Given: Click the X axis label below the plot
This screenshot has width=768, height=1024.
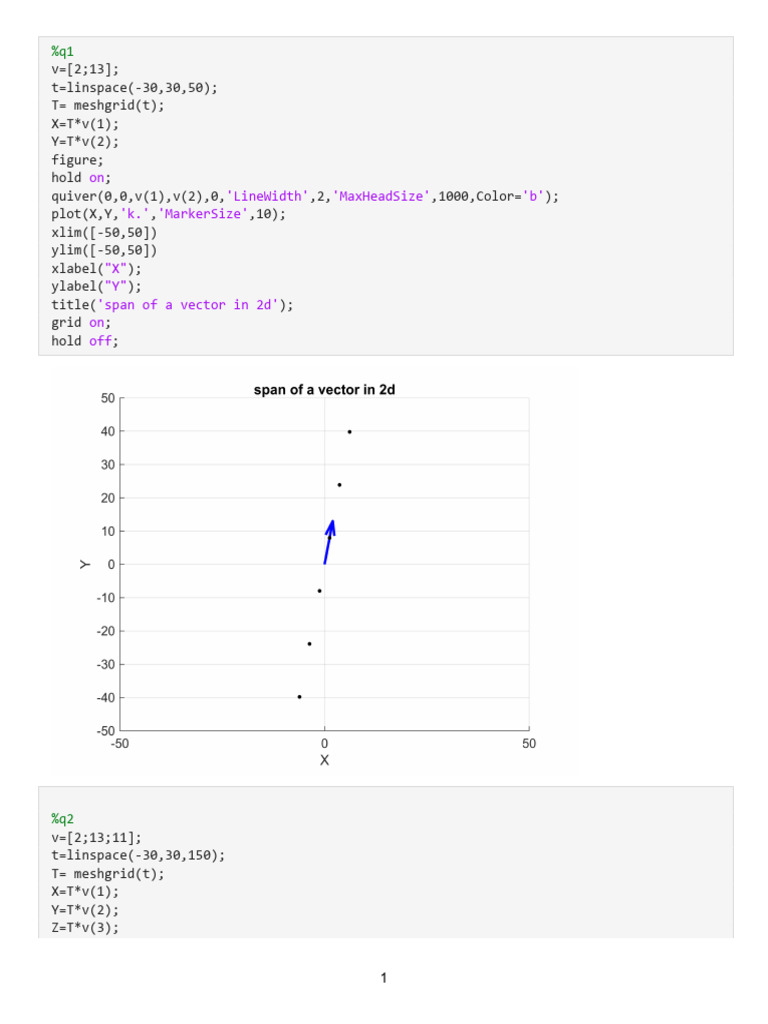Looking at the screenshot, I should pos(324,761).
